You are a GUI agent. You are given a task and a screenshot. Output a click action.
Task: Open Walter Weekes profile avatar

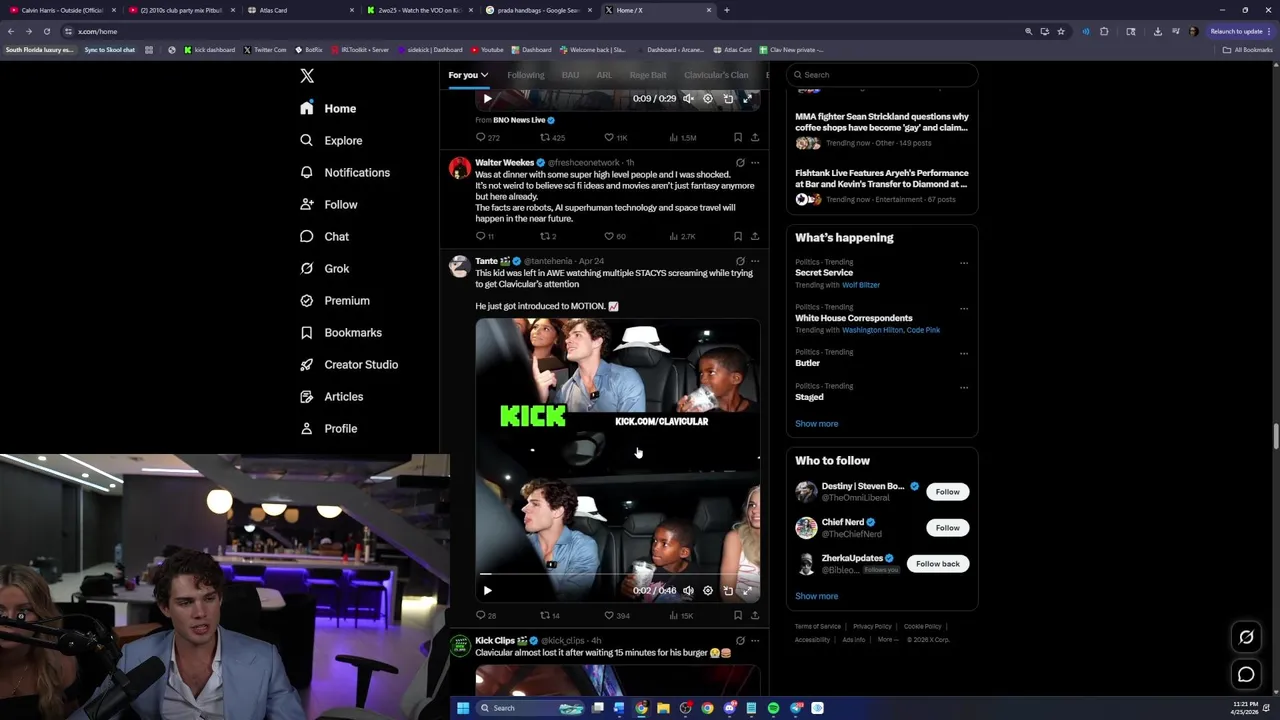459,167
